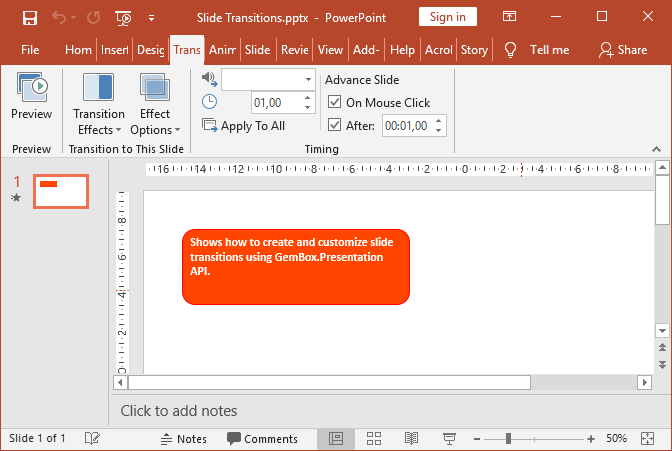Toggle On Mouse Click checkbox
The width and height of the screenshot is (672, 451).
click(335, 102)
